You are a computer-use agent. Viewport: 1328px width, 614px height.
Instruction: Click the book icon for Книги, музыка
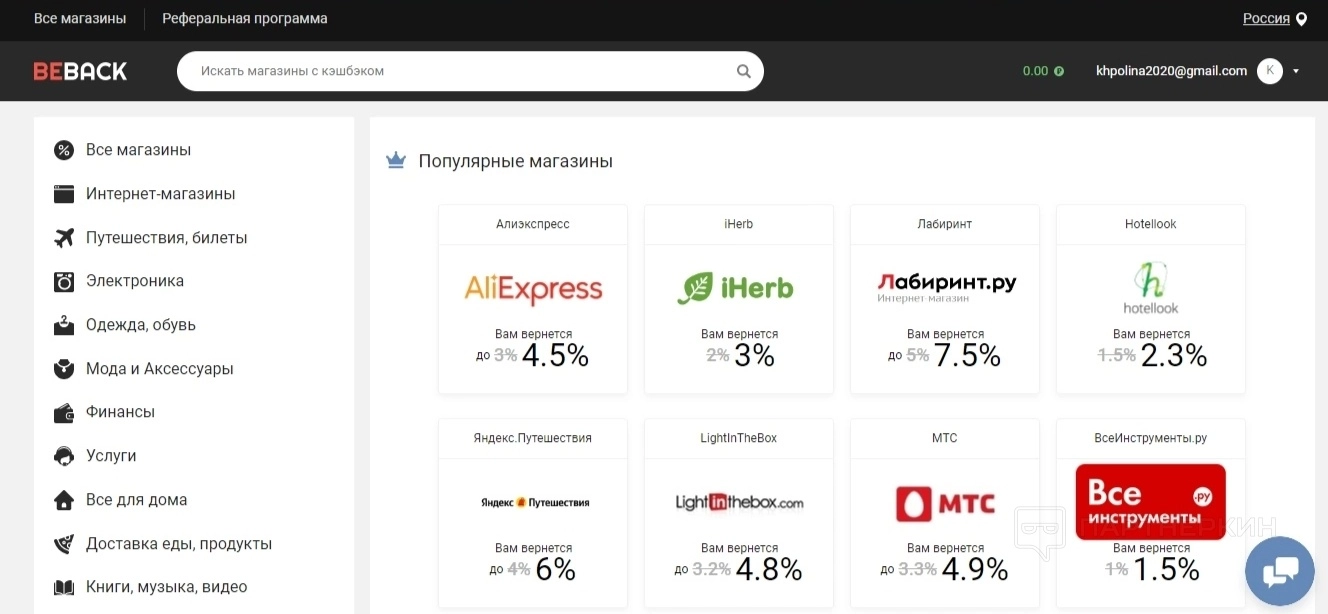64,587
